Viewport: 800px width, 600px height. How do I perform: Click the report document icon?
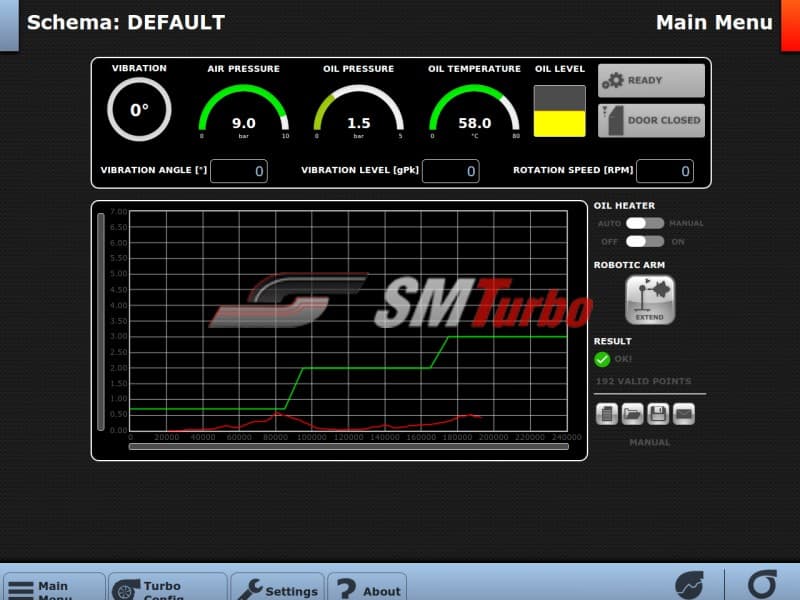607,414
